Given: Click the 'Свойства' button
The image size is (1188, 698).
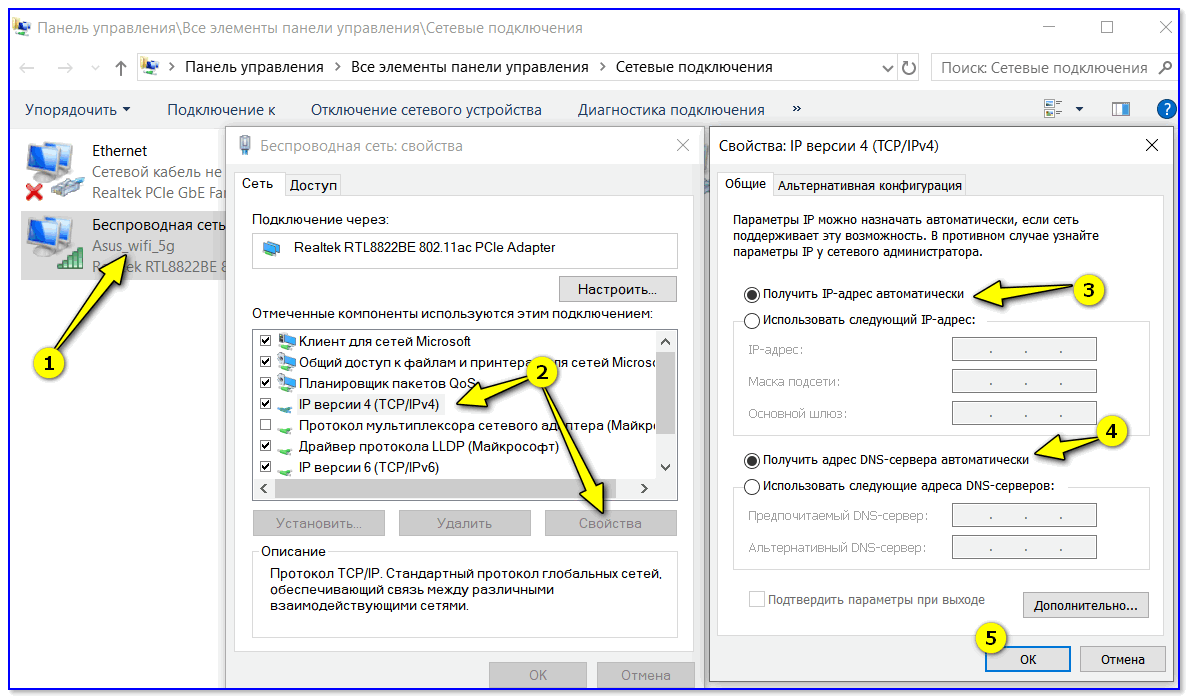Looking at the screenshot, I should [611, 524].
